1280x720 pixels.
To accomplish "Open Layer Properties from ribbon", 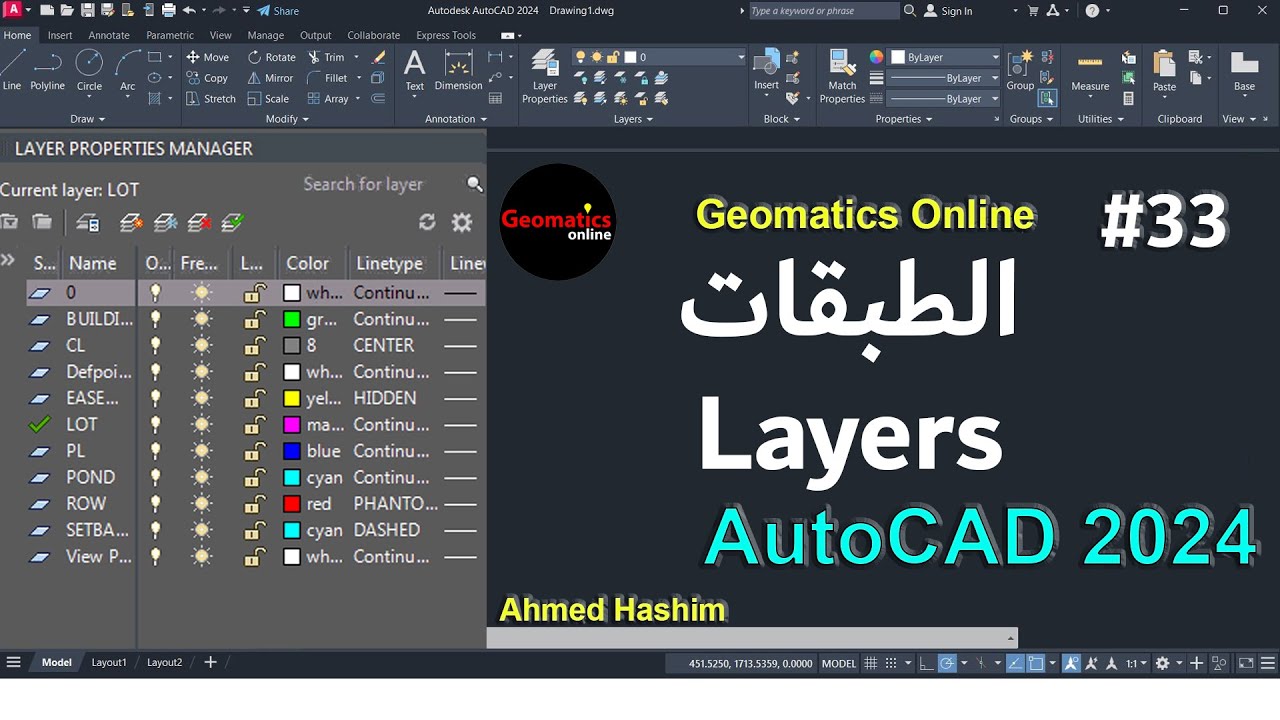I will (x=544, y=76).
